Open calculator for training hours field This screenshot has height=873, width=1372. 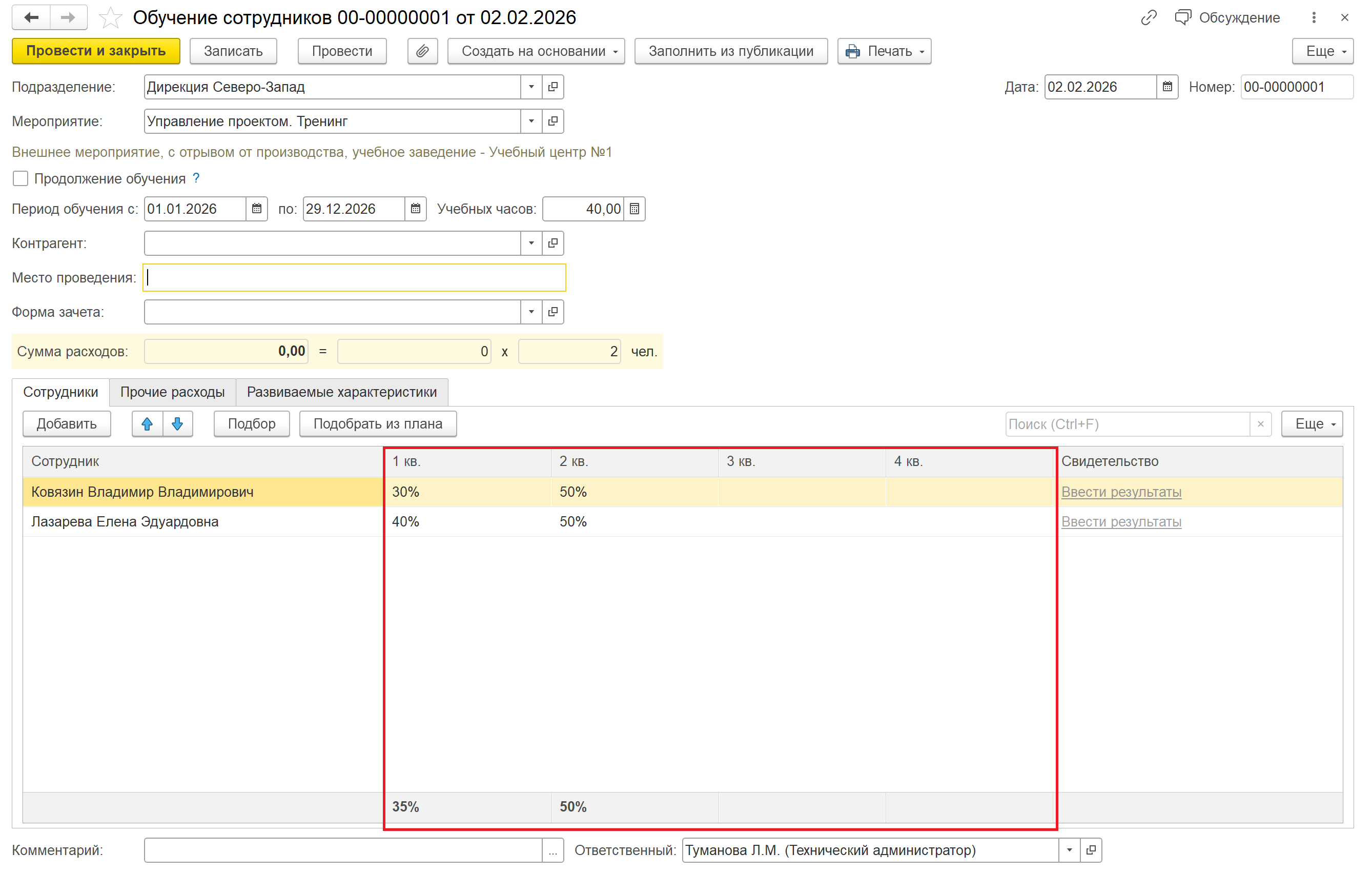point(634,209)
